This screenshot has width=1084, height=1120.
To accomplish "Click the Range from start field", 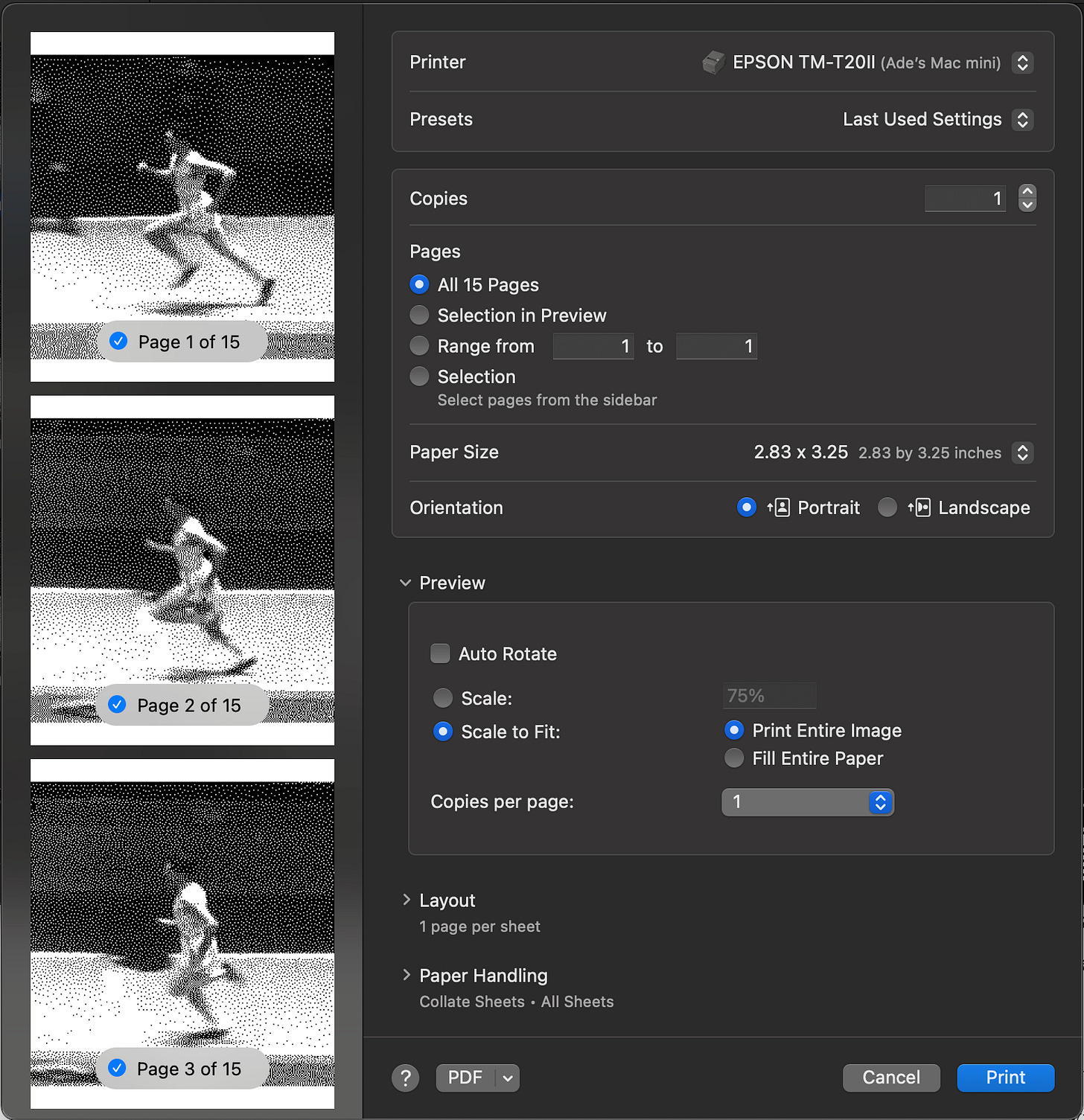I will tap(593, 346).
